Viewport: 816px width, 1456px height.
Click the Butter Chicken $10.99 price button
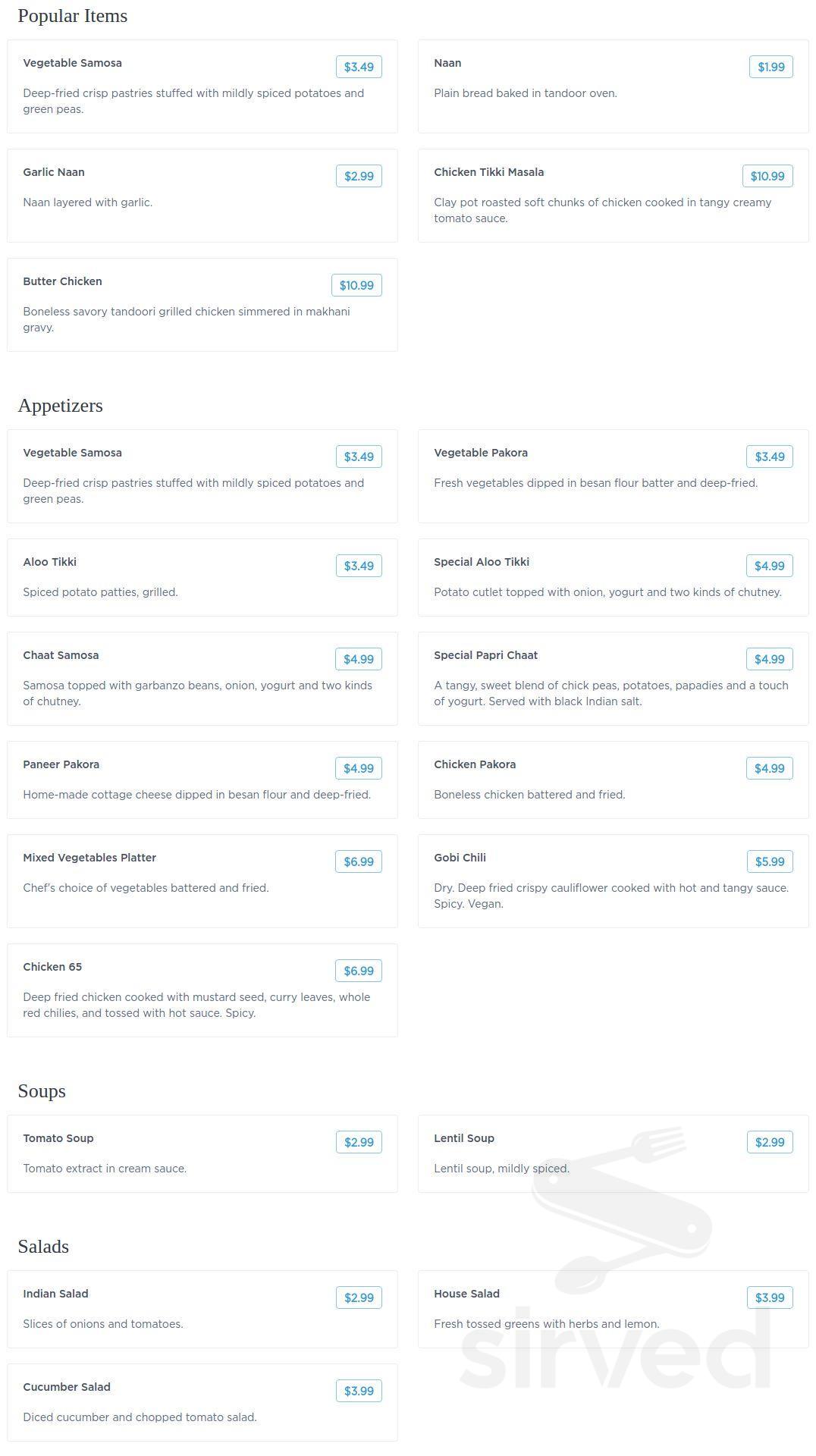(356, 285)
